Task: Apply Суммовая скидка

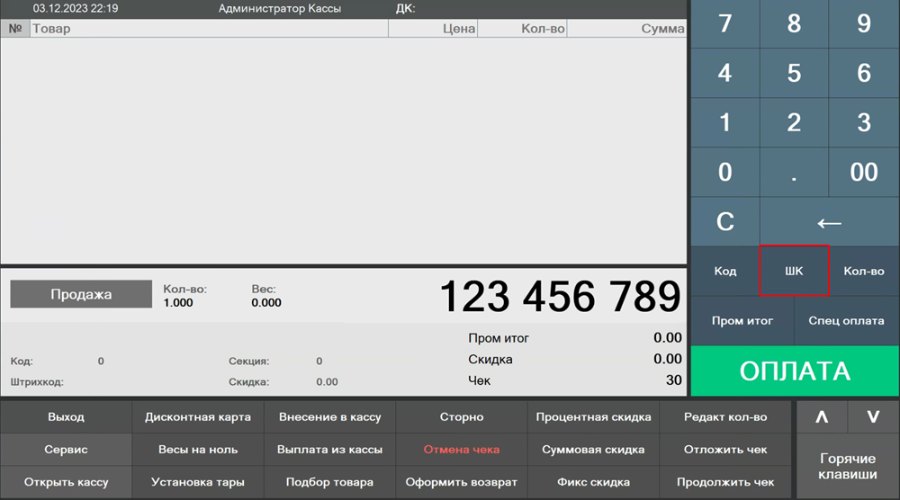Action: click(x=593, y=449)
